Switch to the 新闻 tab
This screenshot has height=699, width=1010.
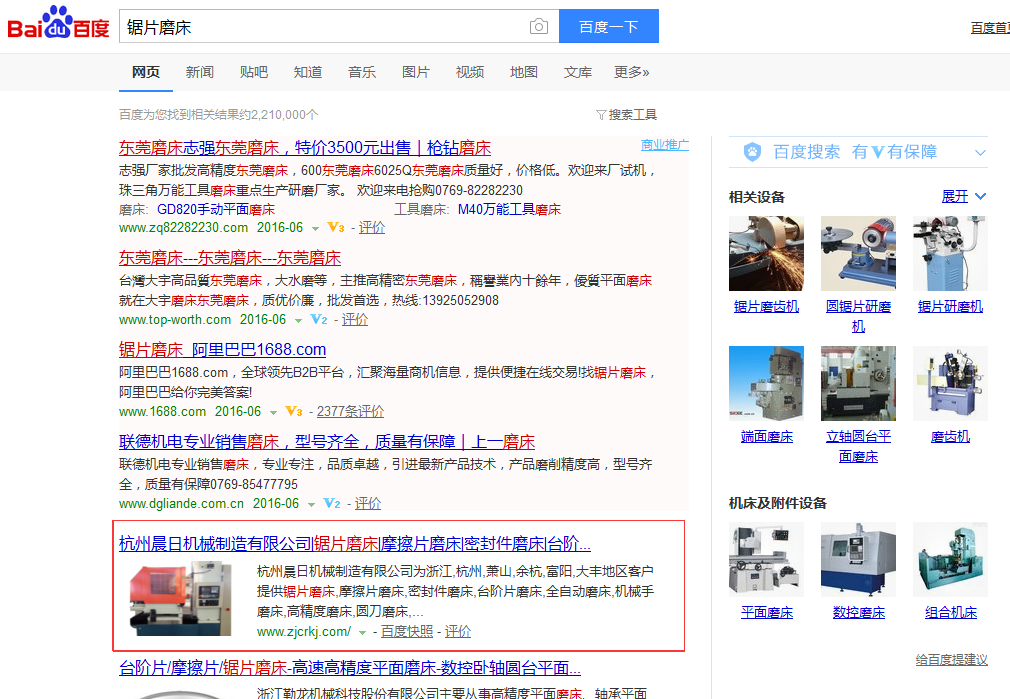click(199, 72)
